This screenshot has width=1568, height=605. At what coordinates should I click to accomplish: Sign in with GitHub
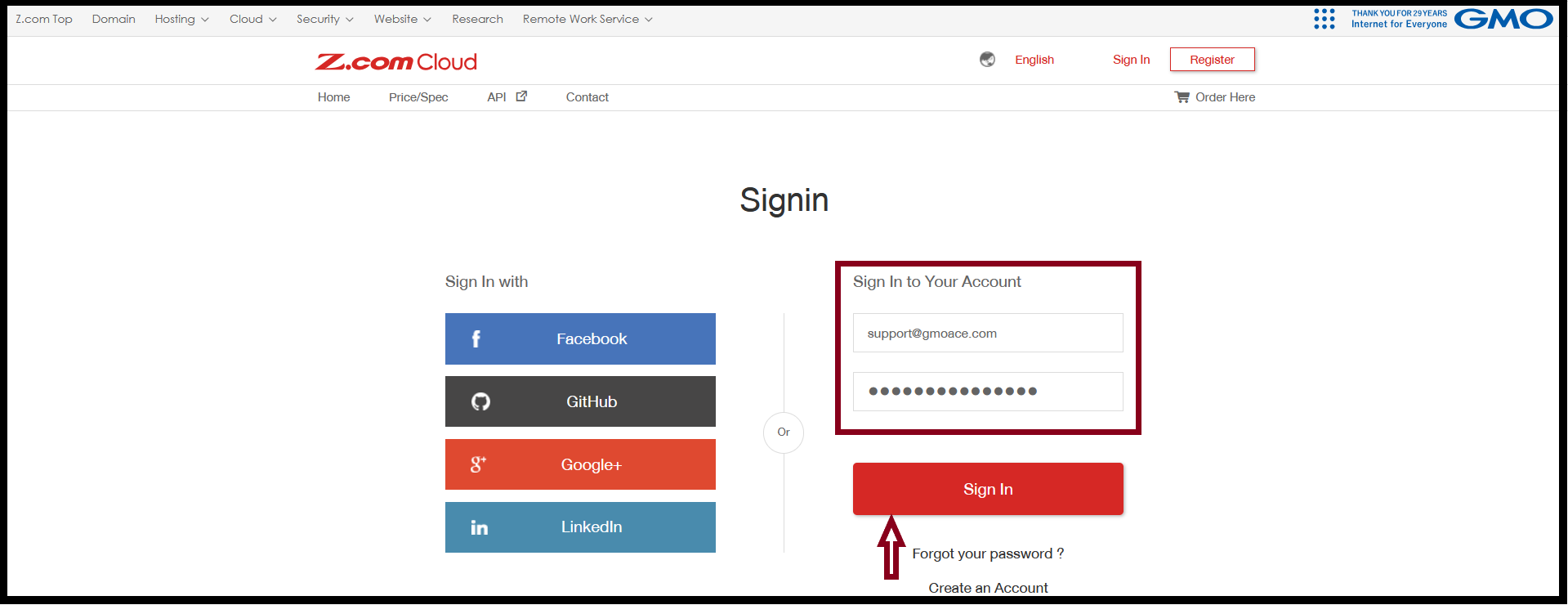[x=580, y=401]
